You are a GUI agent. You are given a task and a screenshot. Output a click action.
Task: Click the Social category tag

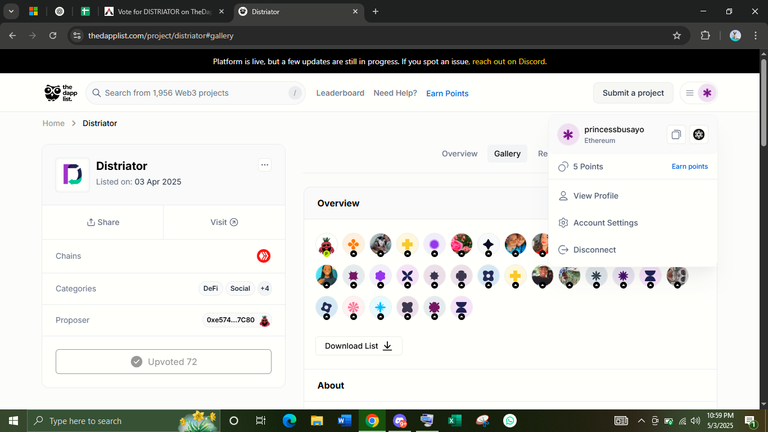coord(240,288)
